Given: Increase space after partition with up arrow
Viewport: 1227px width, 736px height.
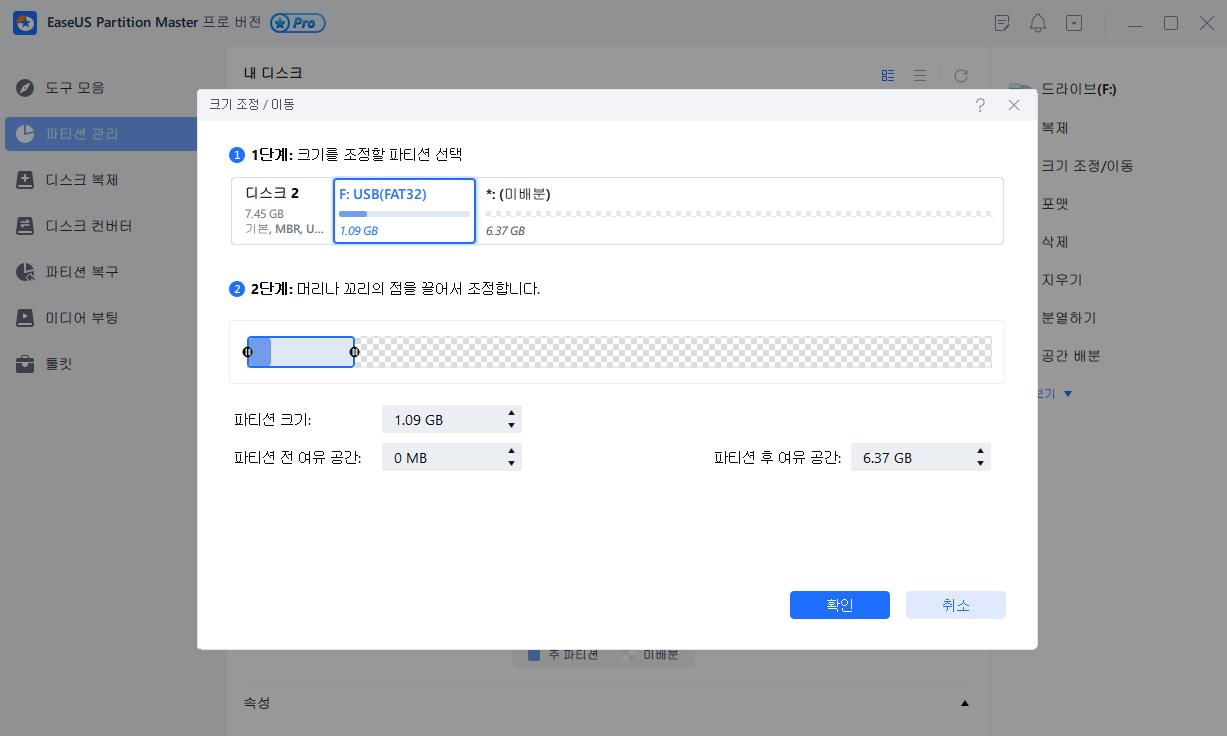Looking at the screenshot, I should [981, 452].
